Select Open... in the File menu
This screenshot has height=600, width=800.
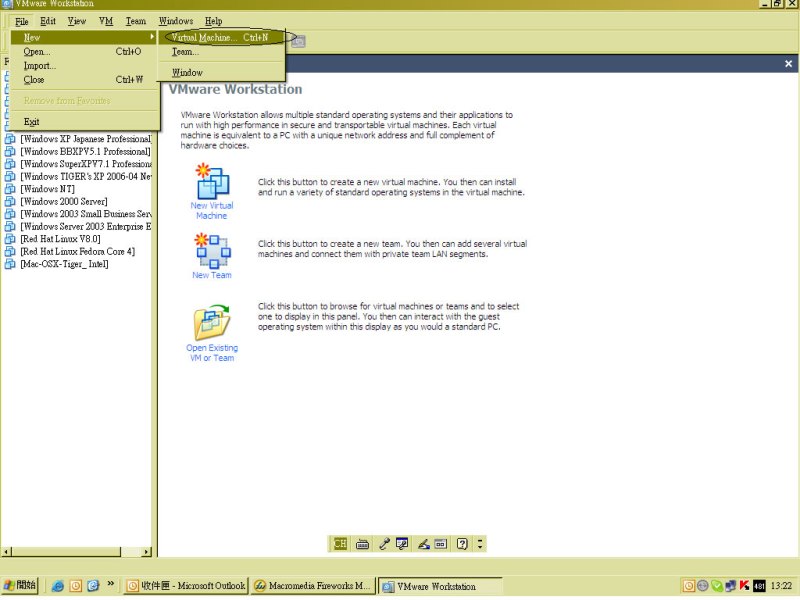(83, 52)
